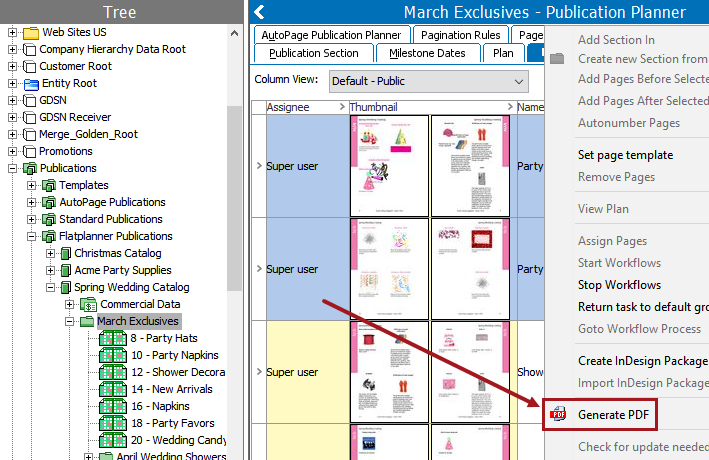This screenshot has height=460, width=709.
Task: Switch to the Pagination Rules tab
Action: point(460,35)
